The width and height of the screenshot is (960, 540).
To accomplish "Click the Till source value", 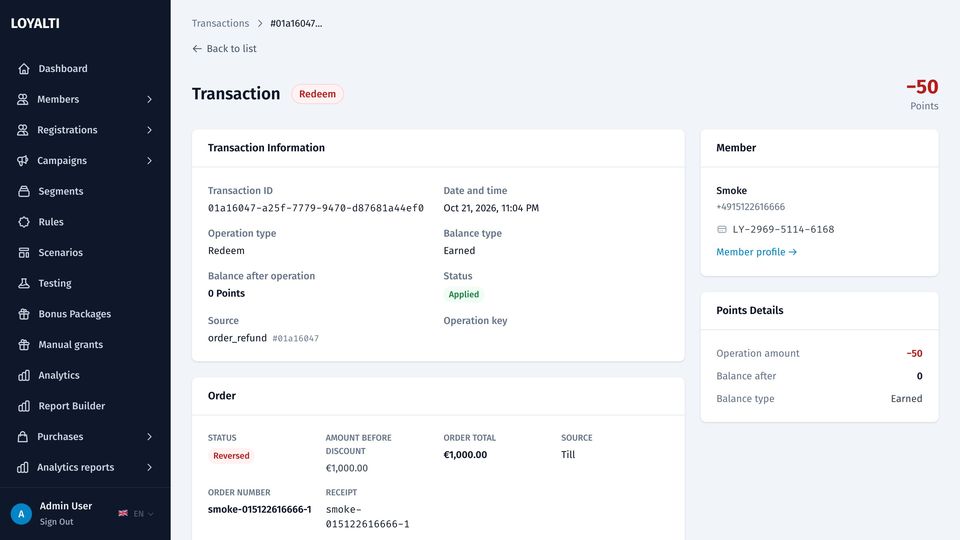I will (x=568, y=454).
